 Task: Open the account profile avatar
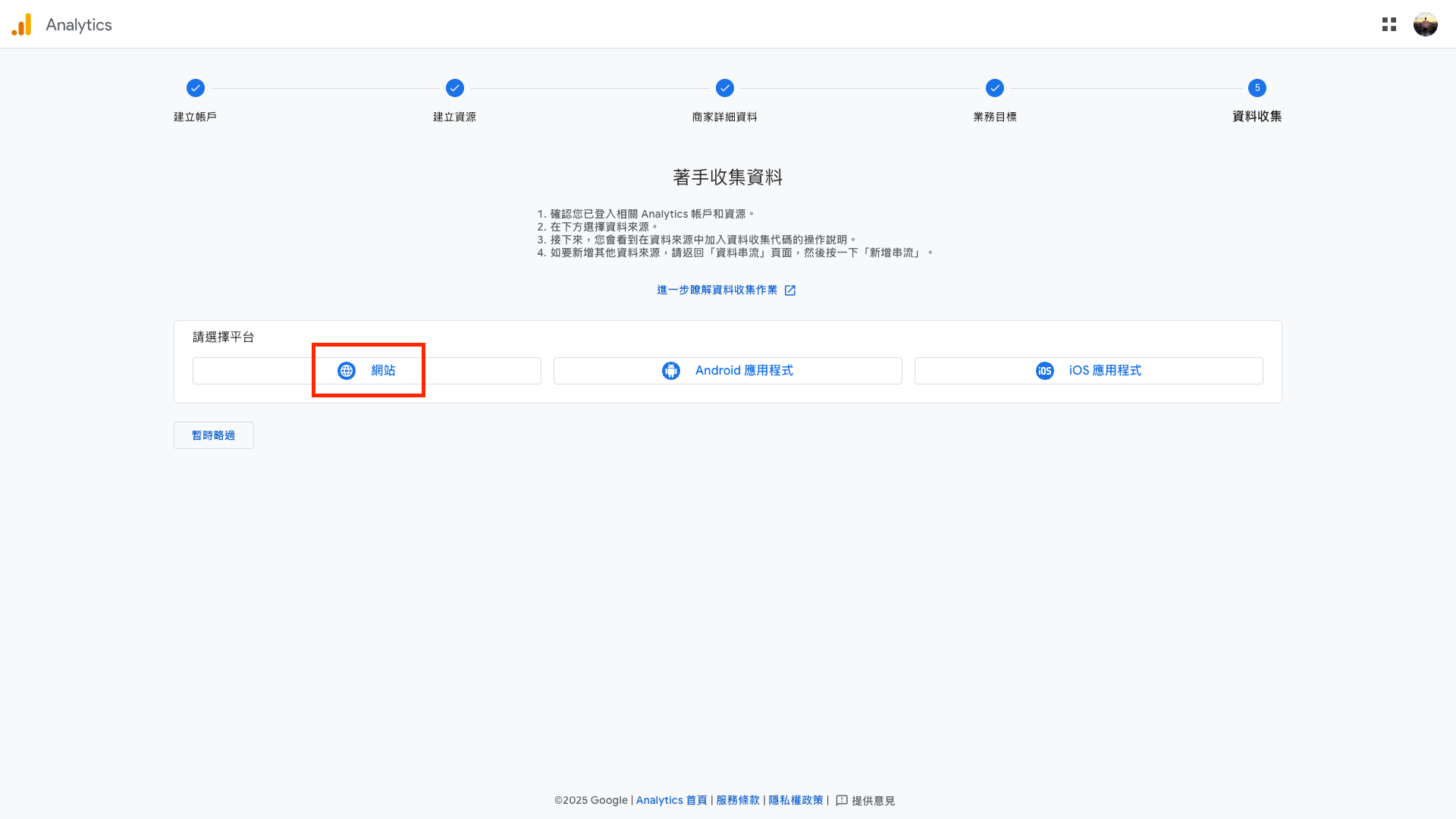click(1425, 25)
